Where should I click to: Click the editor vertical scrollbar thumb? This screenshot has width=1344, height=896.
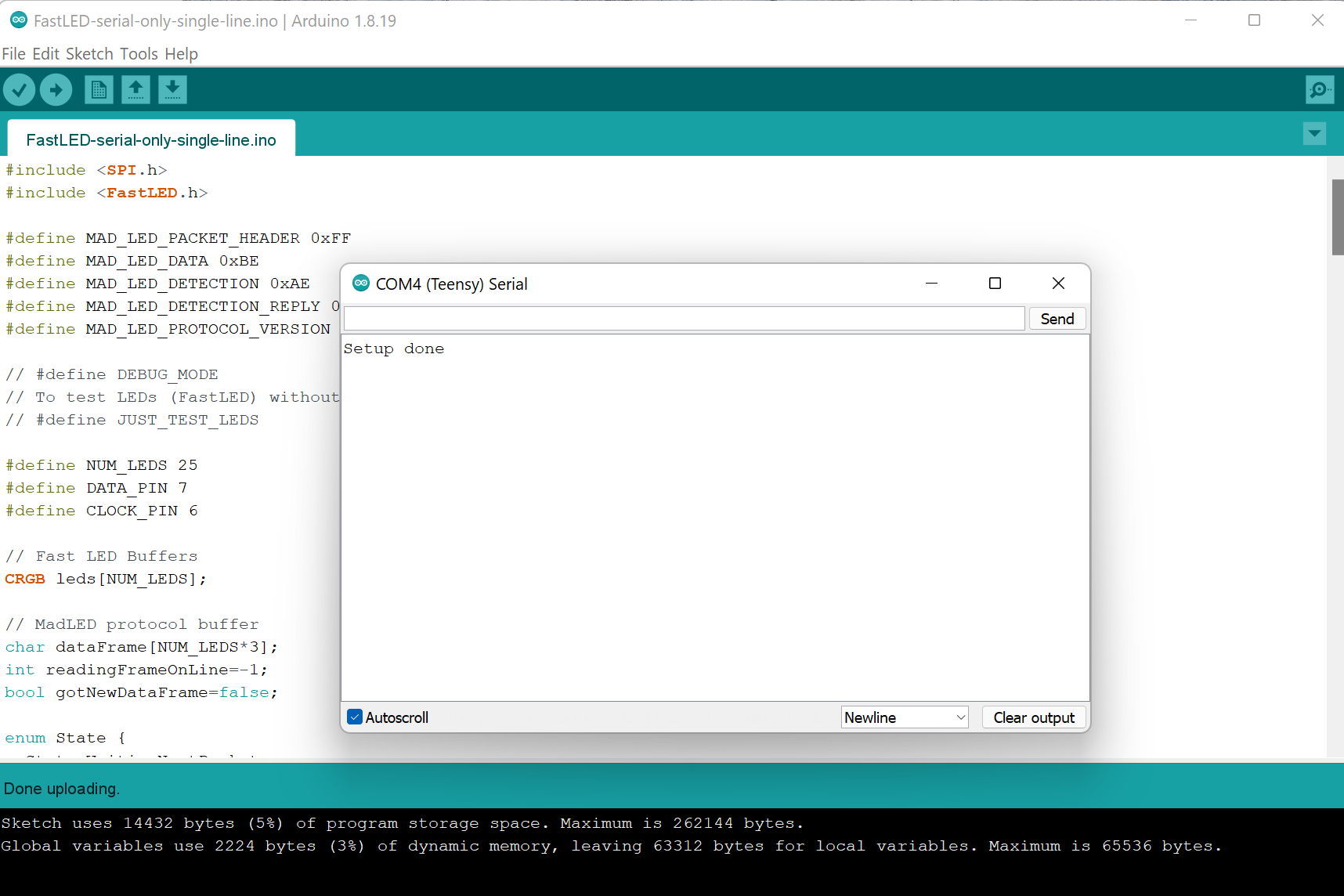click(1338, 218)
